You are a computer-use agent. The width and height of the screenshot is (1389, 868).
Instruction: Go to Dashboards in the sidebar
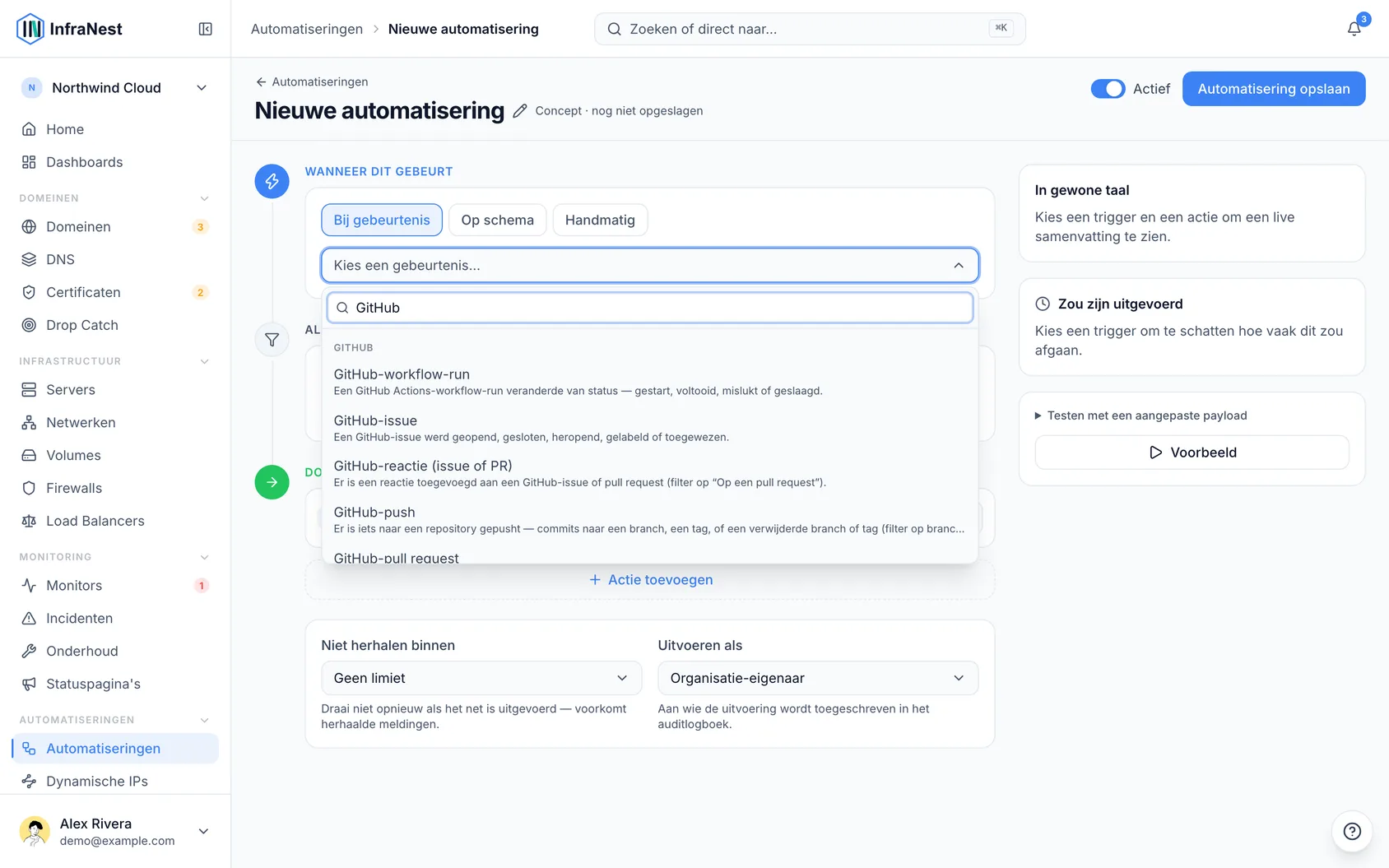pyautogui.click(x=115, y=162)
